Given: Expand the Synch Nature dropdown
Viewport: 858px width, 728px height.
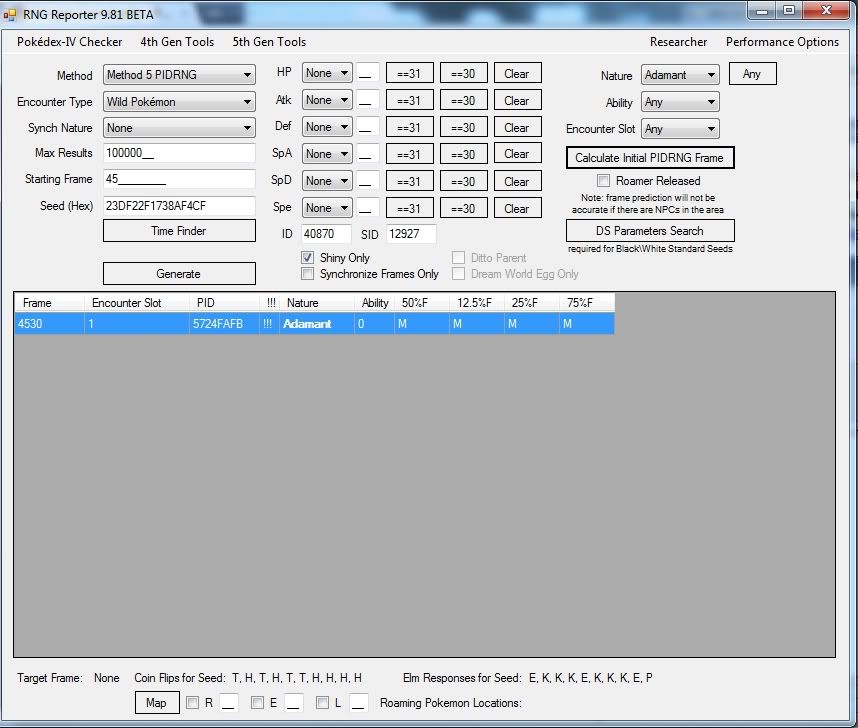Looking at the screenshot, I should click(179, 128).
